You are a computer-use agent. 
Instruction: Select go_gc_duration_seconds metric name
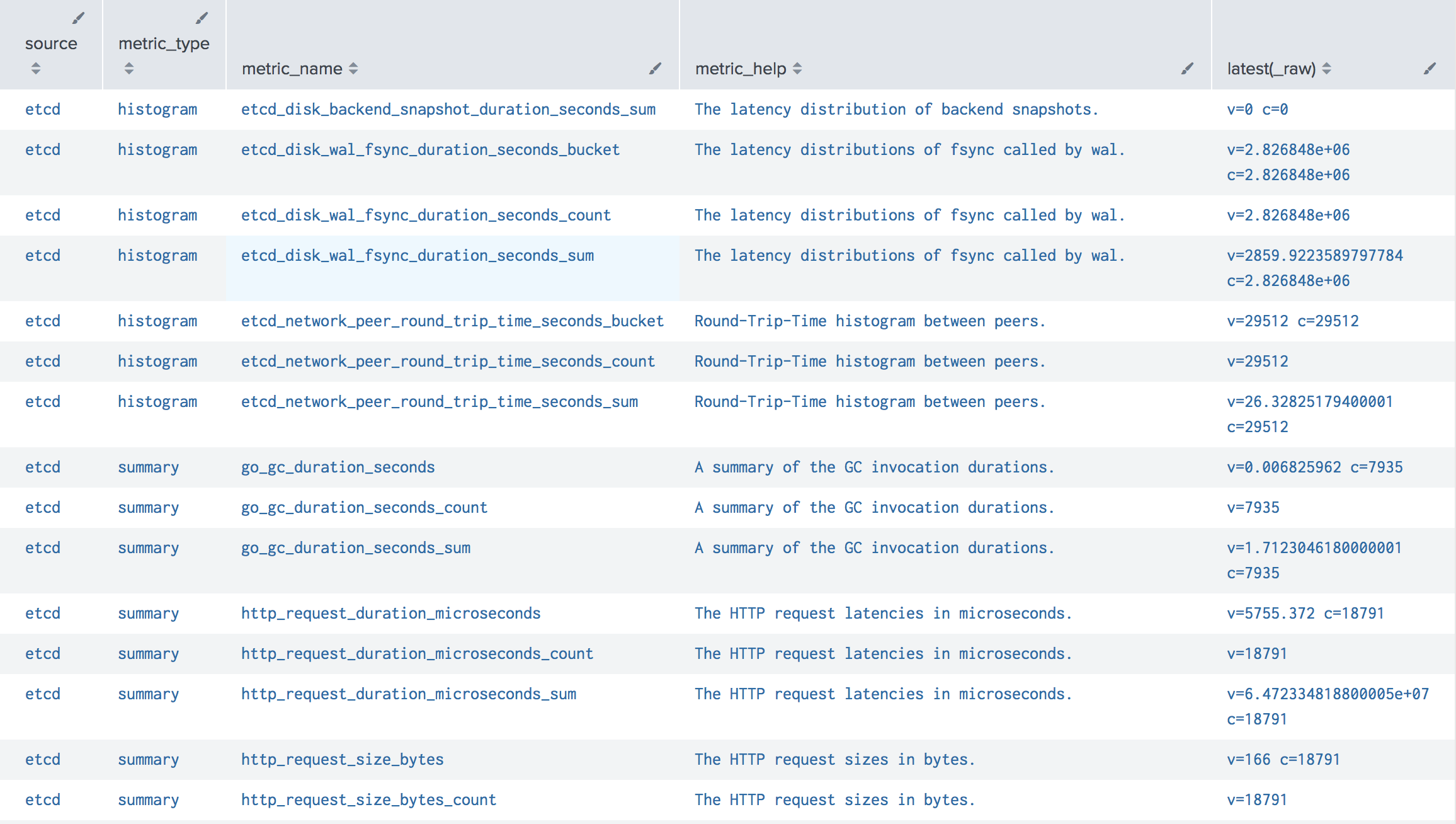338,467
